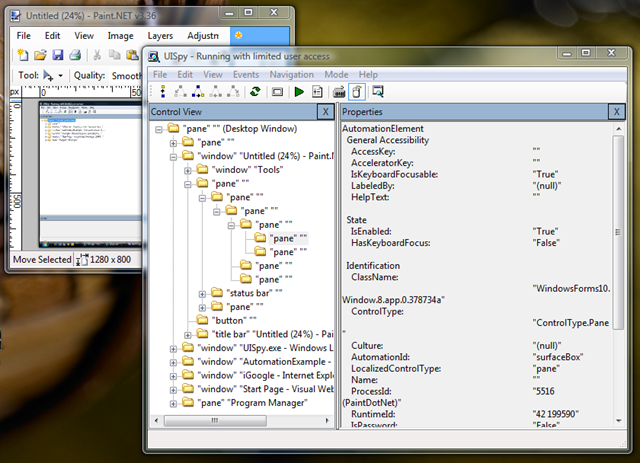Click the Save icon in Paint.NET toolbar
The height and width of the screenshot is (463, 640).
(58, 55)
